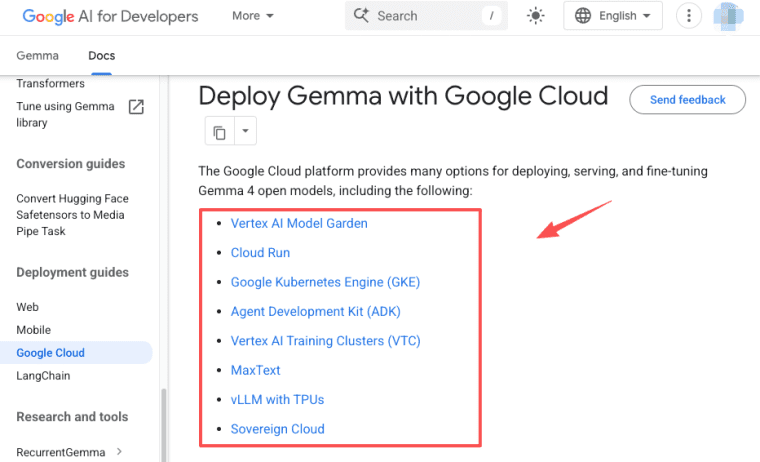
Task: Click the Send feedback button
Action: pyautogui.click(x=687, y=100)
